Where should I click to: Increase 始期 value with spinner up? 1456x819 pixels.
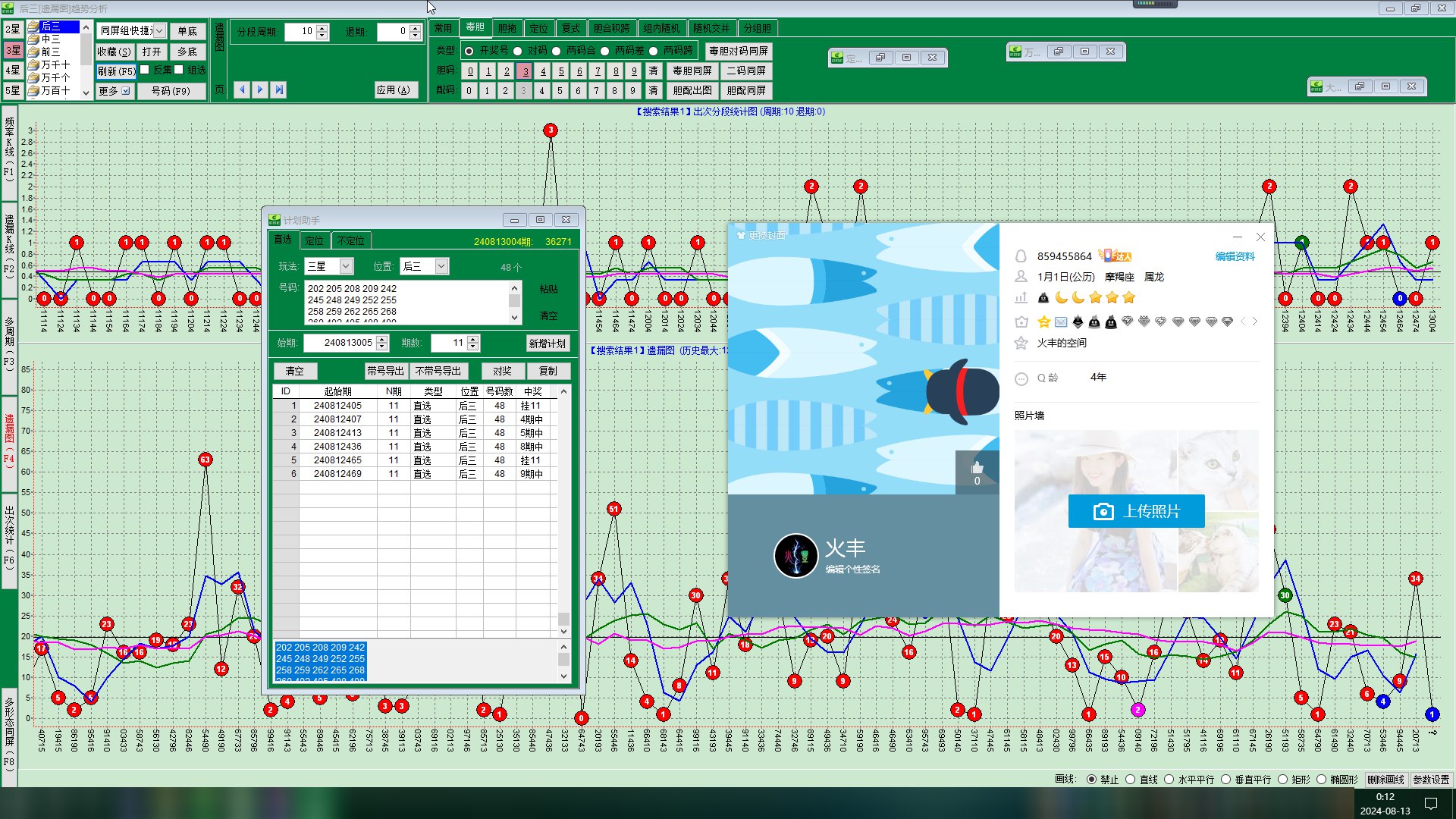[382, 339]
